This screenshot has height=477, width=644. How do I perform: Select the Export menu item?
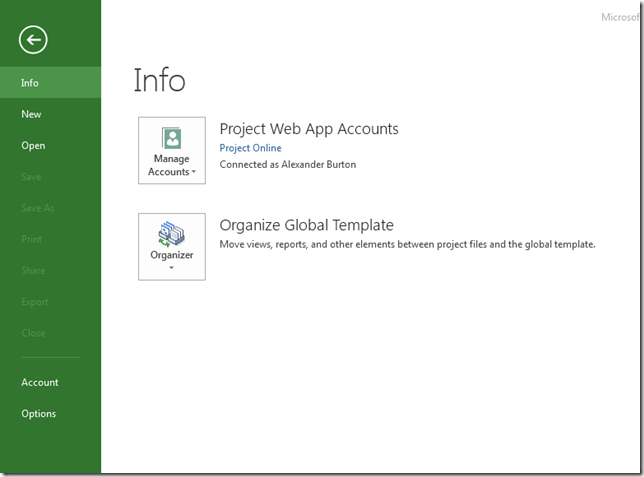click(50, 302)
